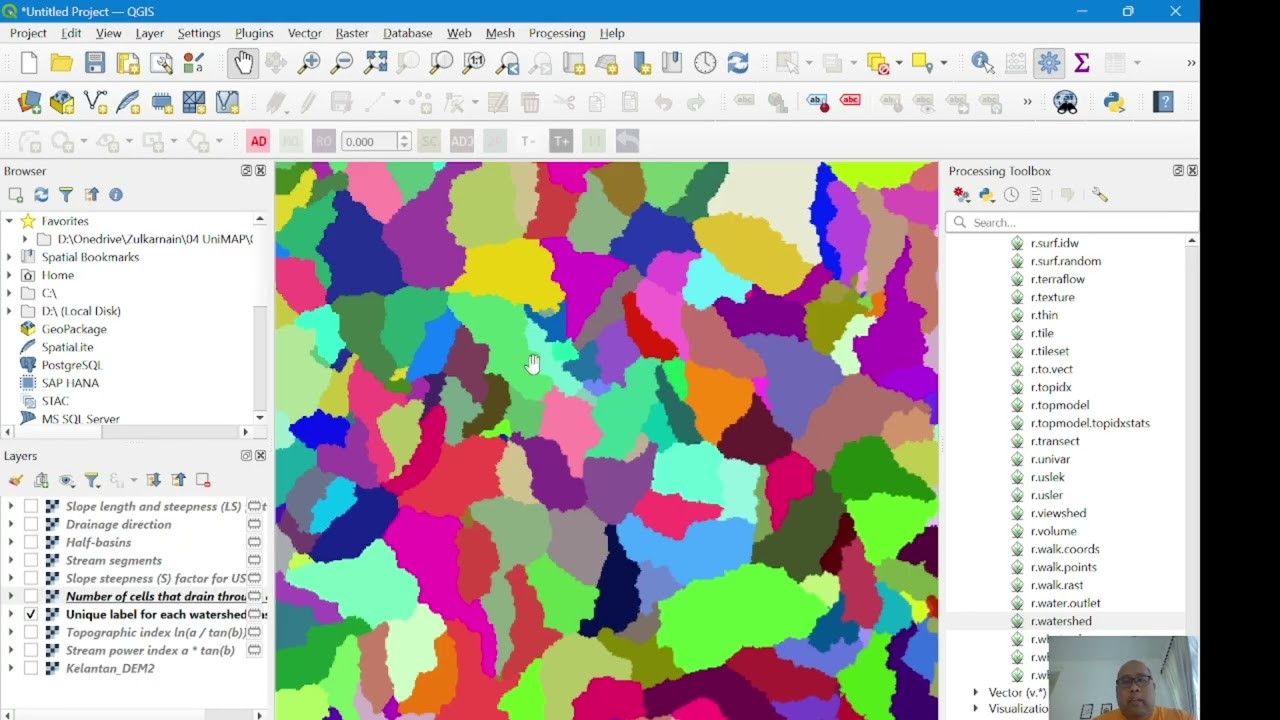
Task: Open Processing Toolbox history clock icon
Action: click(x=1012, y=195)
